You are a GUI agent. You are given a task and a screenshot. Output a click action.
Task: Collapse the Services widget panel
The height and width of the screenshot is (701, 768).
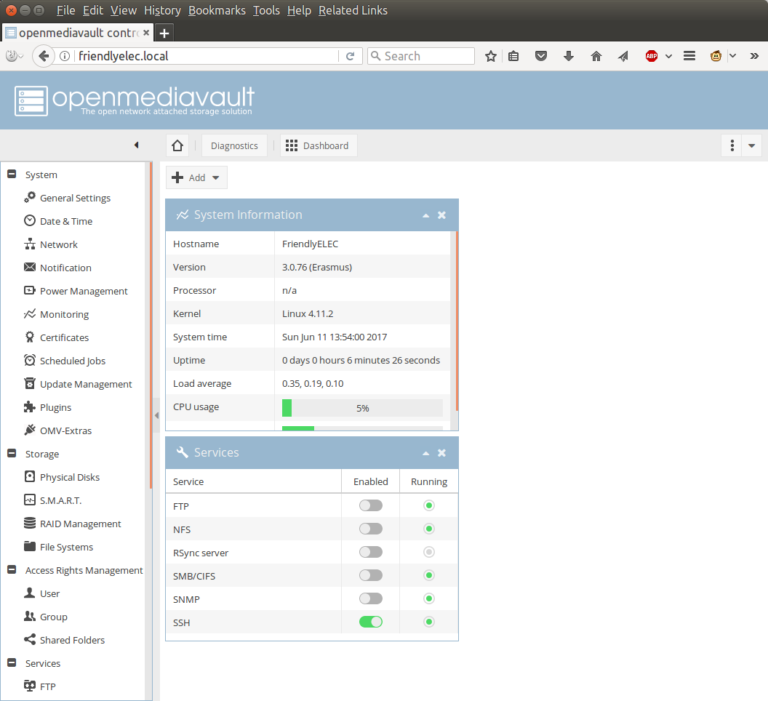pyautogui.click(x=426, y=454)
